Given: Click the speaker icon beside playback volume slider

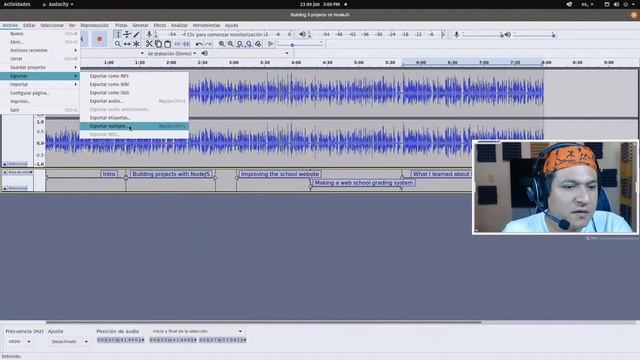Looking at the screenshot, I should (508, 35).
